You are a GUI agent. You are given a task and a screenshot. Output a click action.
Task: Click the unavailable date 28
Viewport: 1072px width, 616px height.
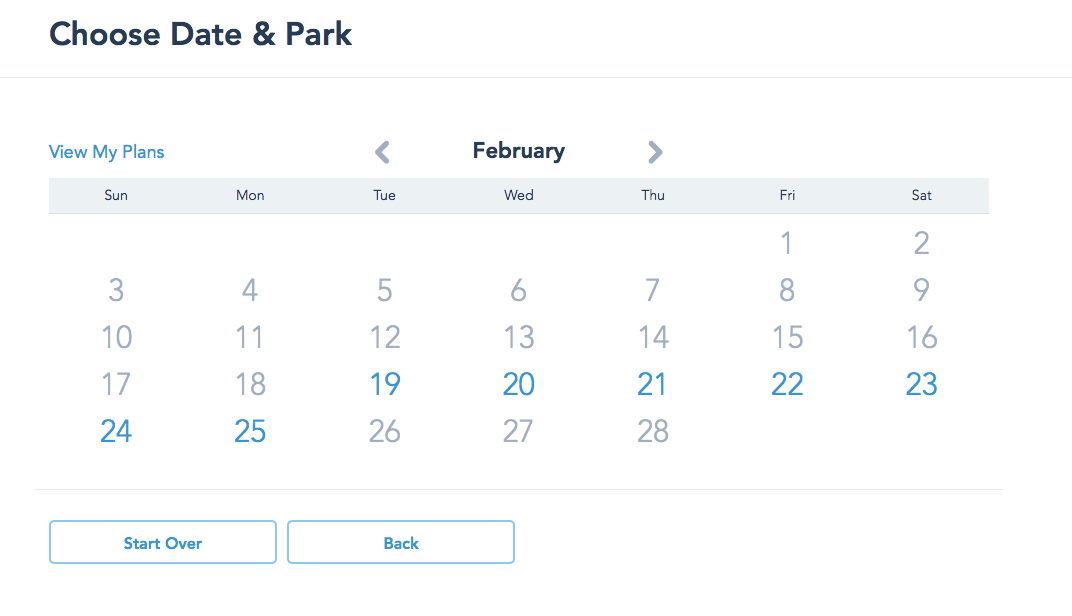tap(652, 431)
